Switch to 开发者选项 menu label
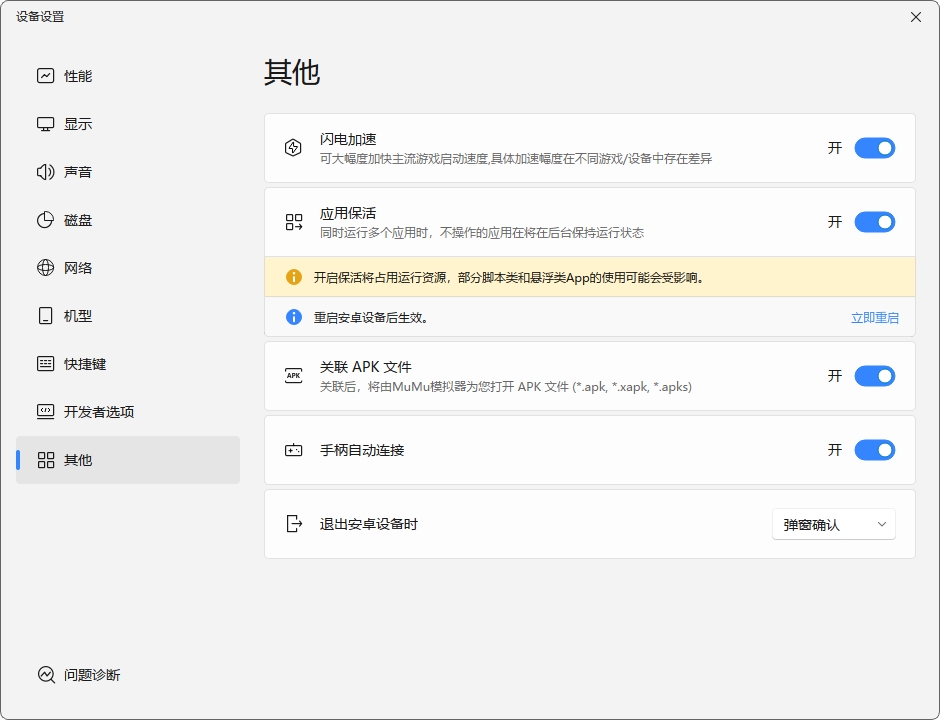Image resolution: width=940 pixels, height=720 pixels. pyautogui.click(x=99, y=412)
